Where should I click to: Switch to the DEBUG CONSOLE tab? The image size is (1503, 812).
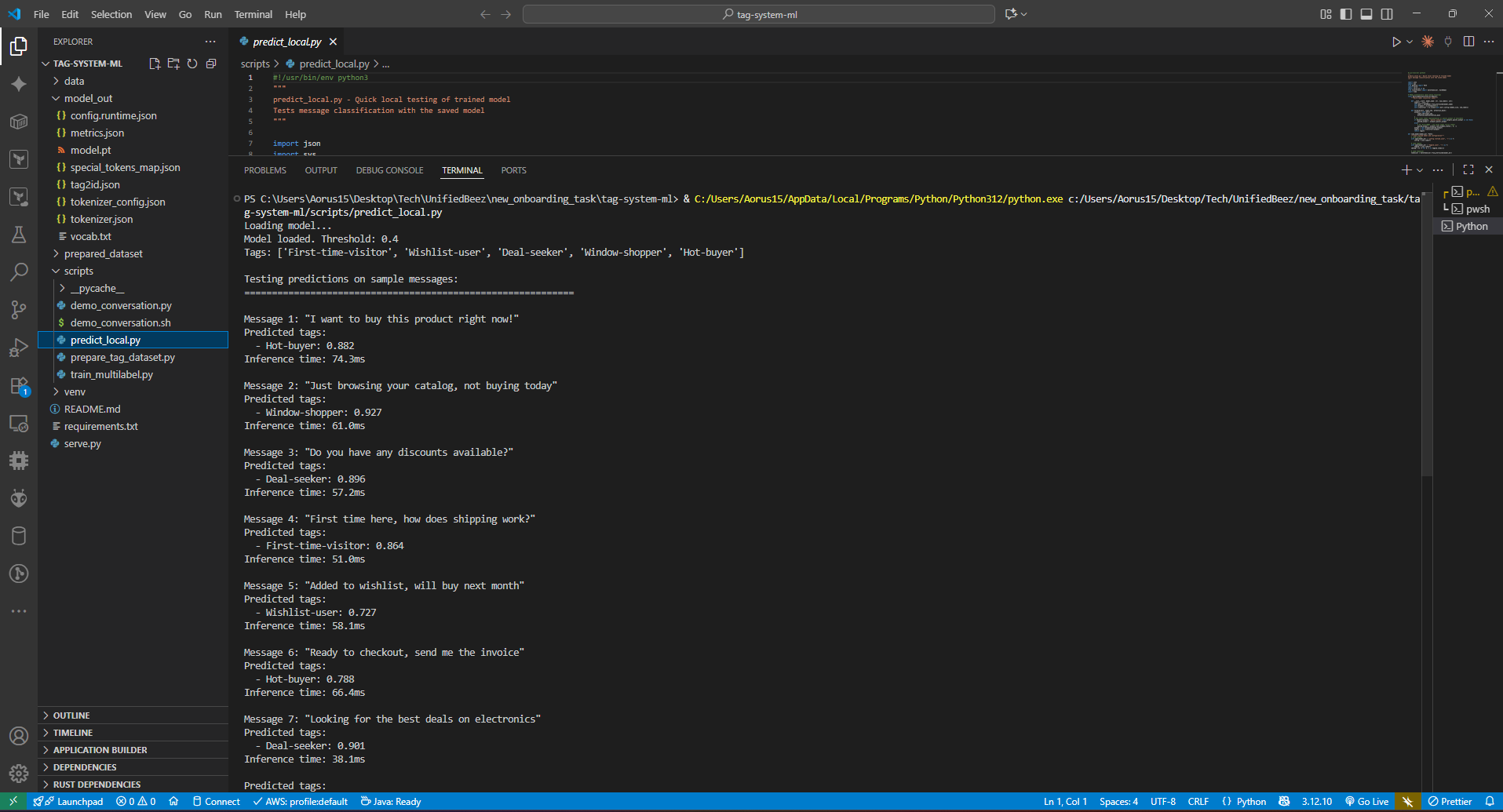[x=389, y=169]
